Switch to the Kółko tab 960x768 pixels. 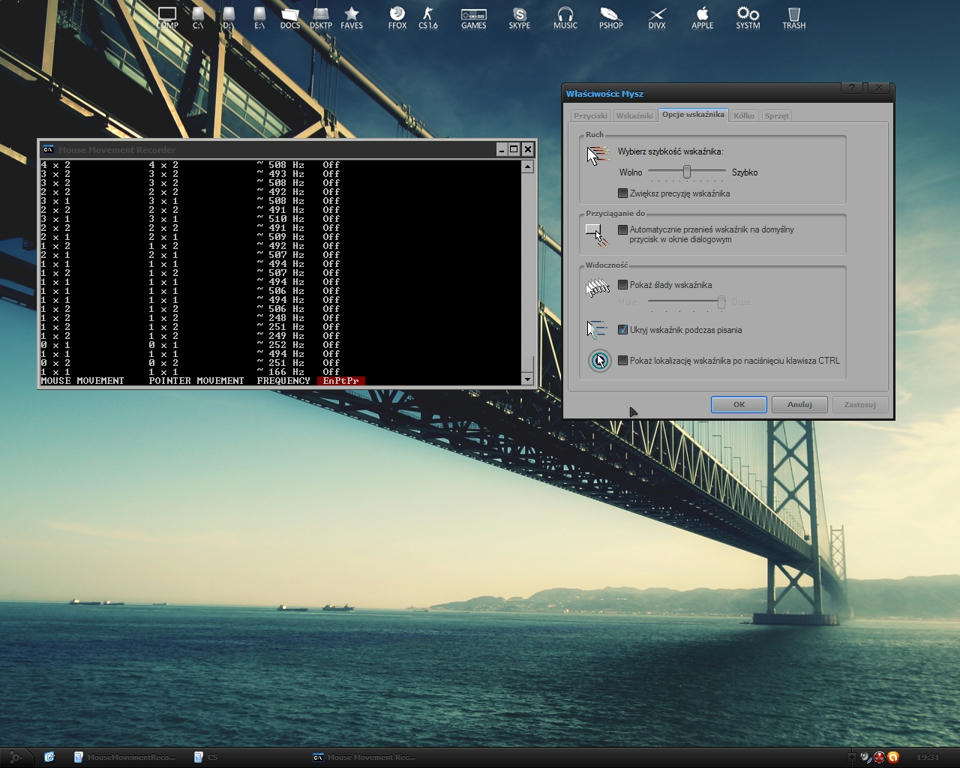coord(744,116)
